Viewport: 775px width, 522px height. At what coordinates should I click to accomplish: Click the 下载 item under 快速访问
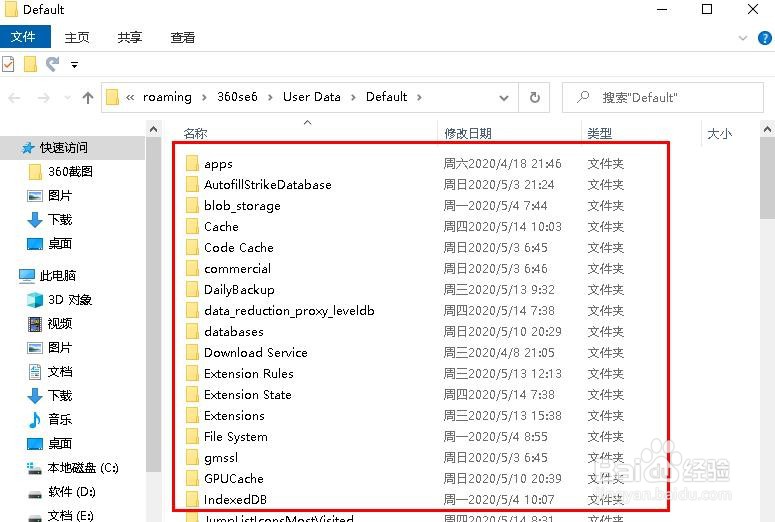(60, 219)
